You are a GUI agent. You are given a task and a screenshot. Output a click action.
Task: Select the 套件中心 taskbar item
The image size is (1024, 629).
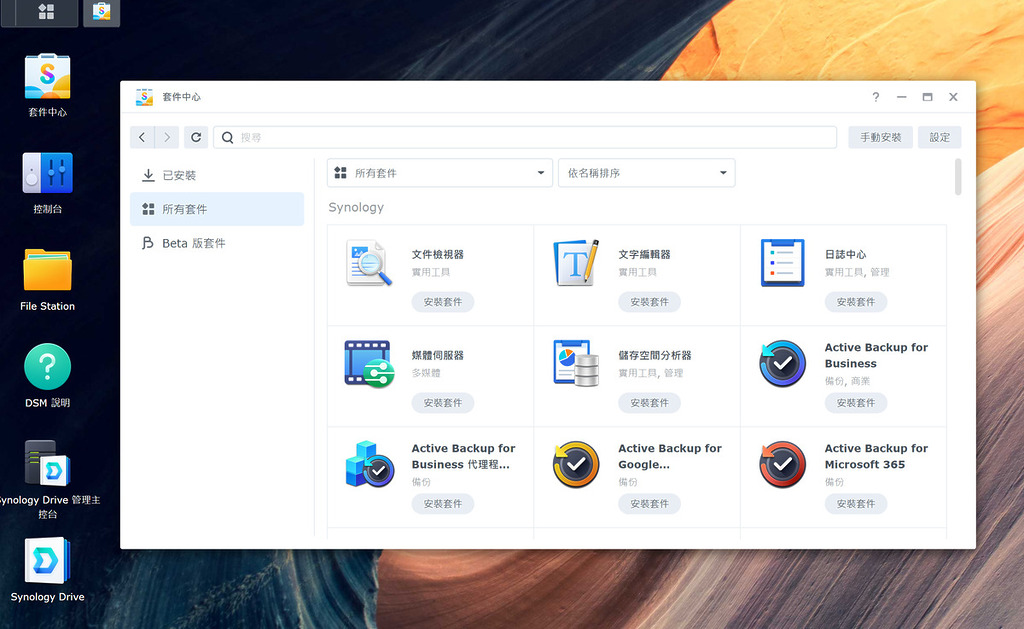[101, 12]
